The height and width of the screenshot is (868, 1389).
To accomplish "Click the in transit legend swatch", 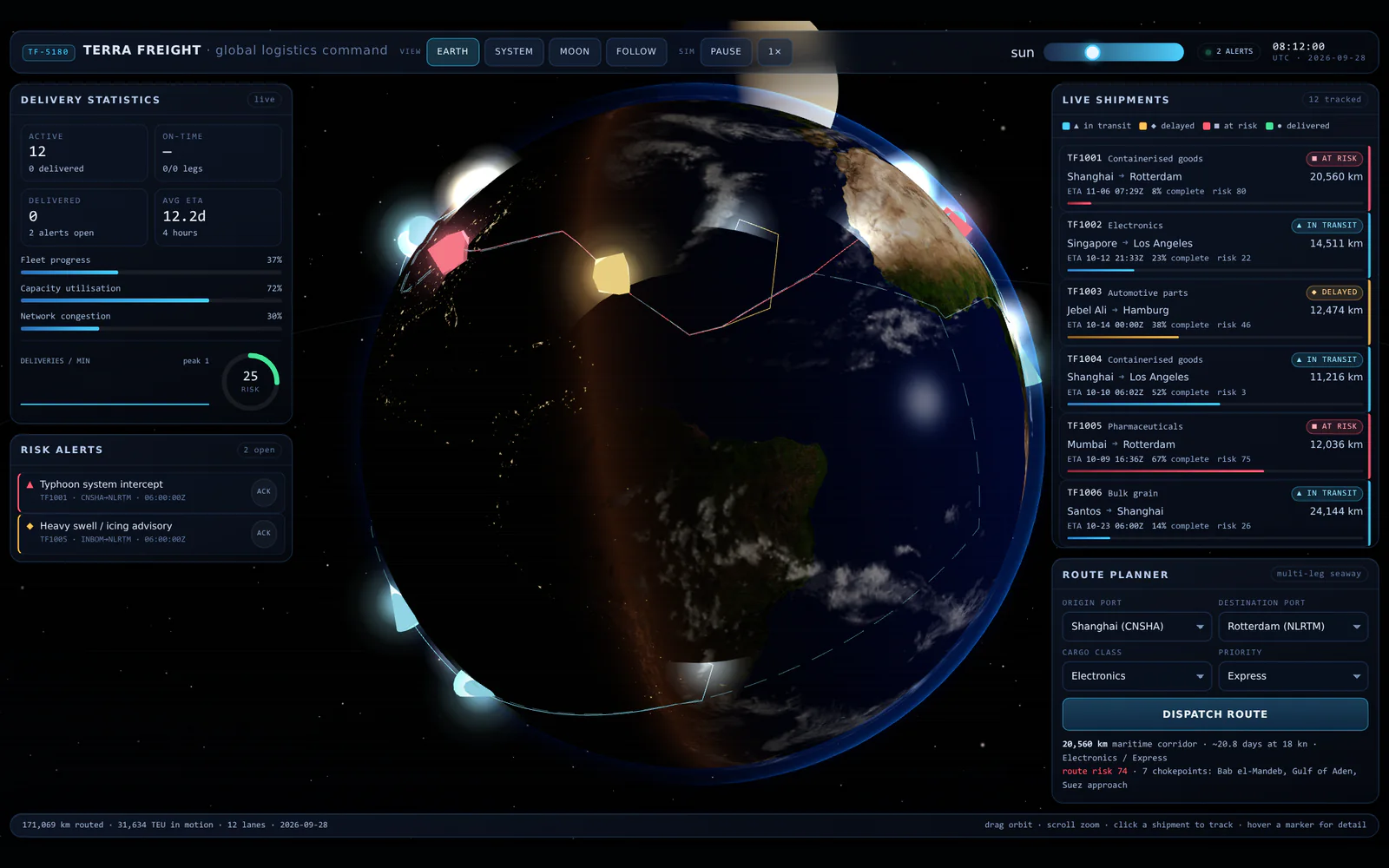I will tap(1066, 126).
